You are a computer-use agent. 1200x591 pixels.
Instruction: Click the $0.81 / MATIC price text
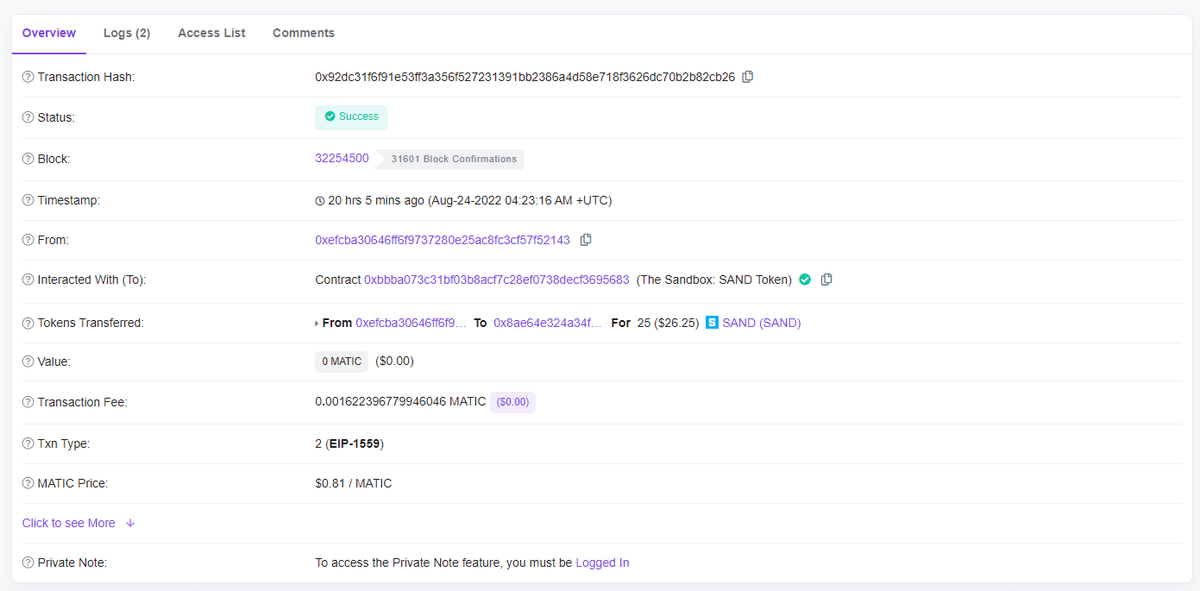(x=353, y=483)
